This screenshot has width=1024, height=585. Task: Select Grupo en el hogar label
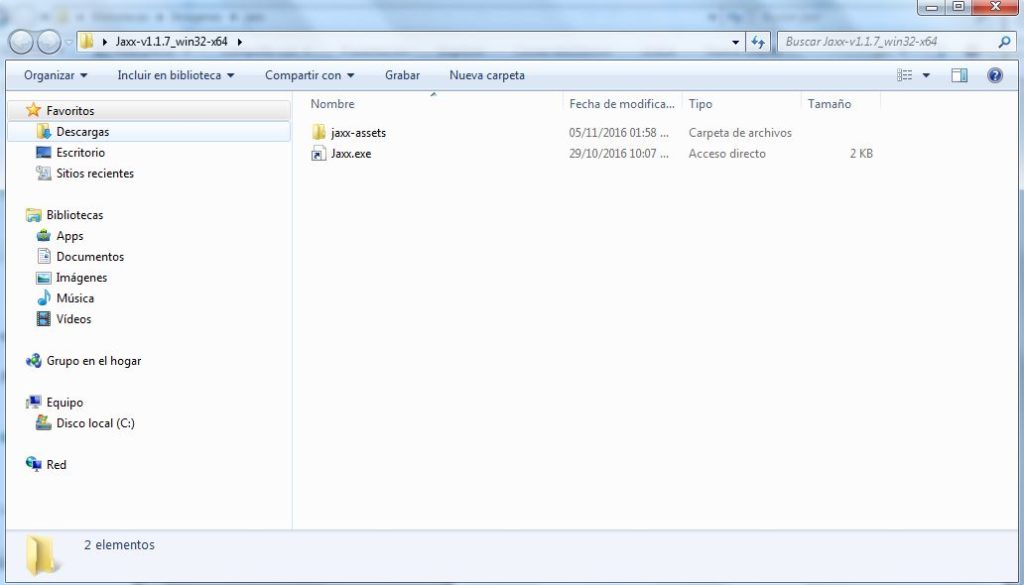tap(94, 360)
